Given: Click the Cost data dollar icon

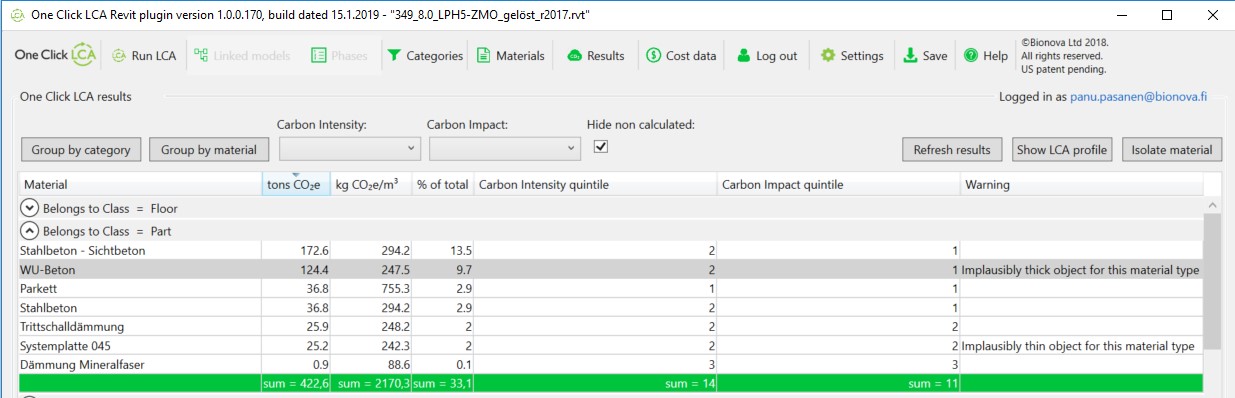Looking at the screenshot, I should pos(653,56).
